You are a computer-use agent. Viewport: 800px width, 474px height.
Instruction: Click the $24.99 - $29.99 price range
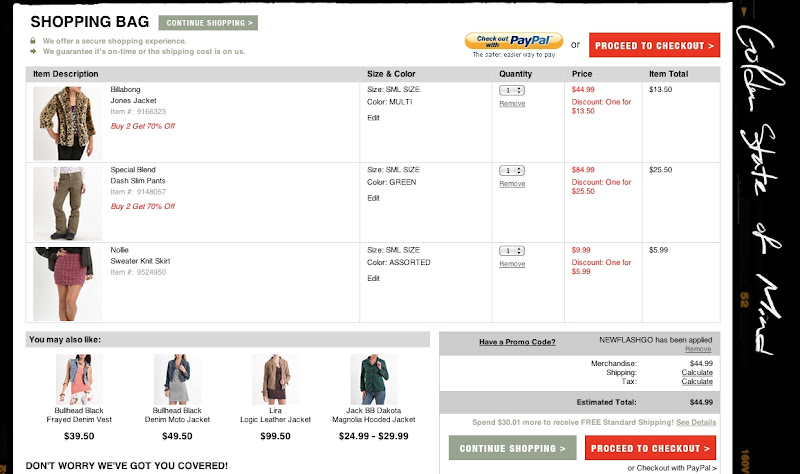(373, 436)
